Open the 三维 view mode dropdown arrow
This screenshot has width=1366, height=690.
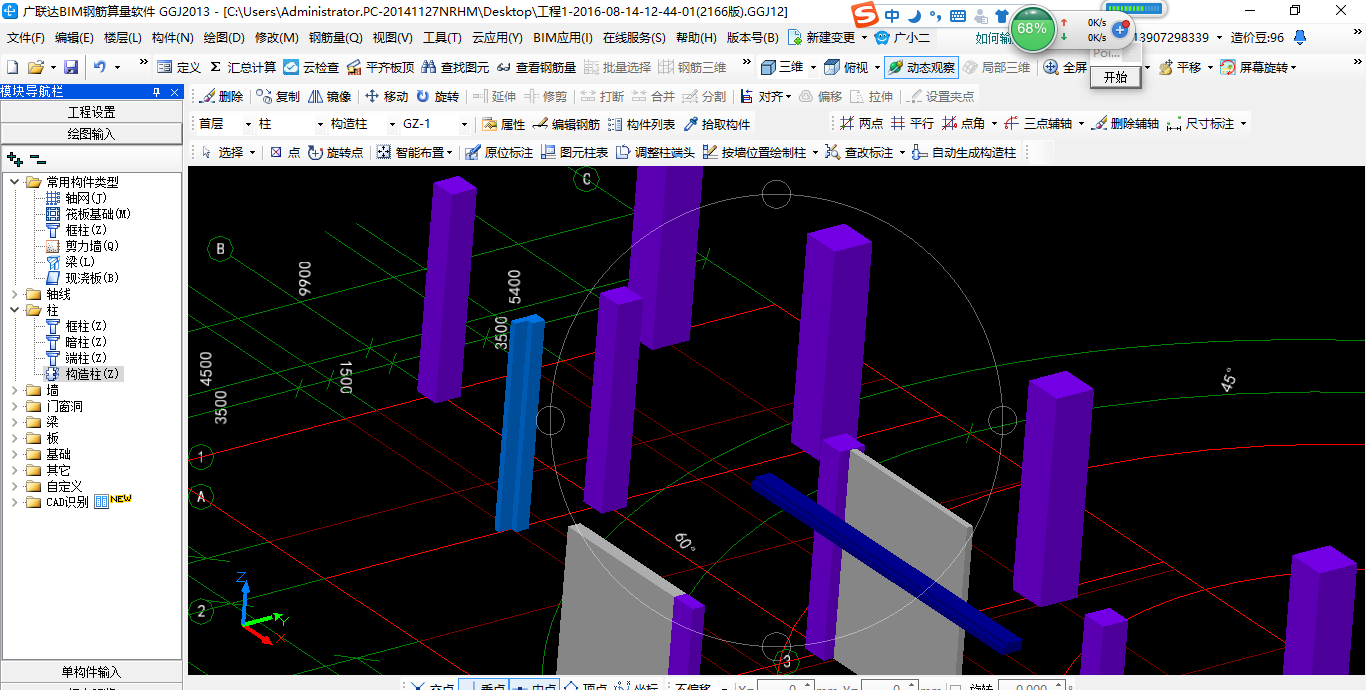(x=812, y=67)
